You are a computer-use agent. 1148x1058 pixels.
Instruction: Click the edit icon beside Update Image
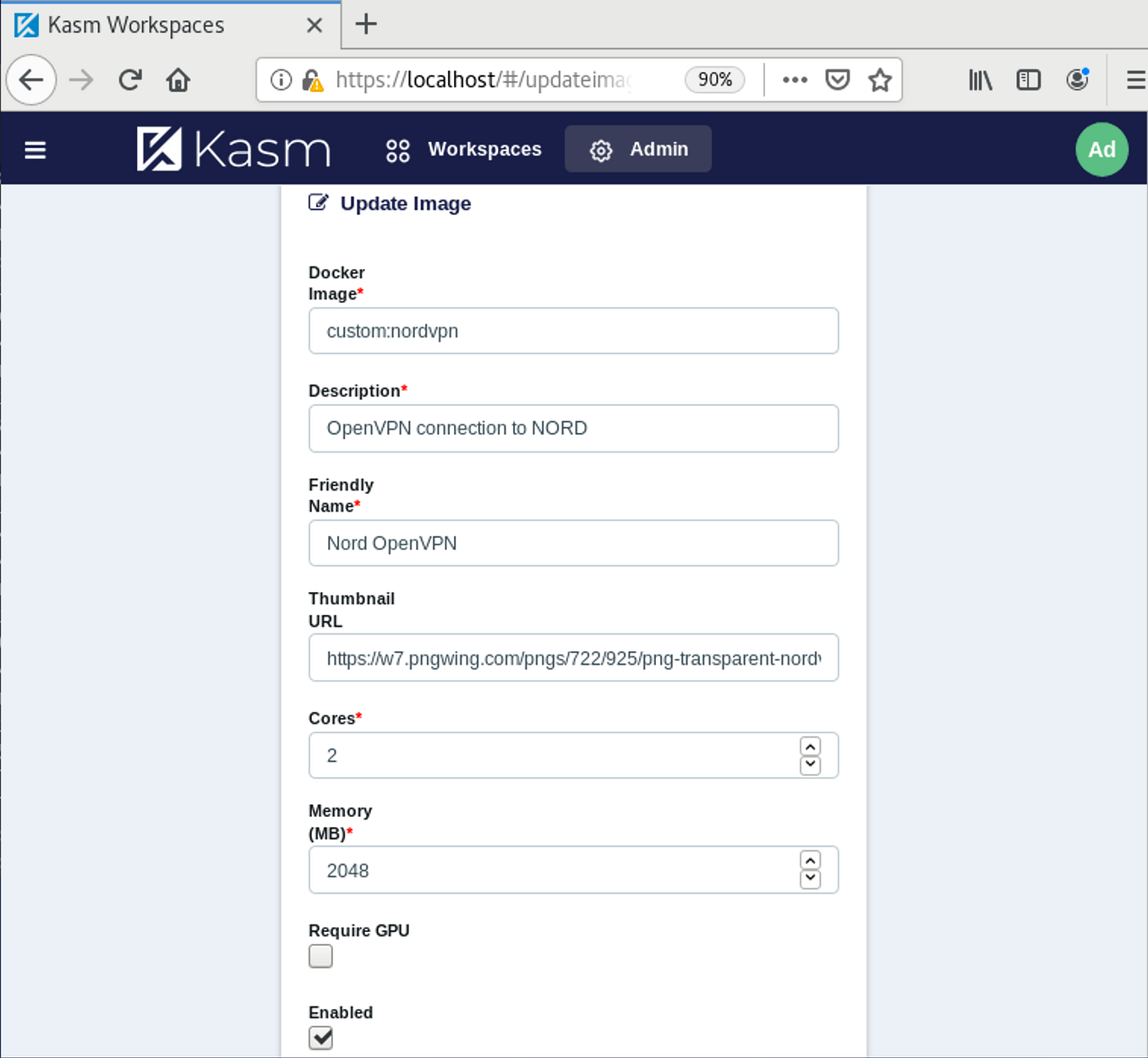pos(317,201)
